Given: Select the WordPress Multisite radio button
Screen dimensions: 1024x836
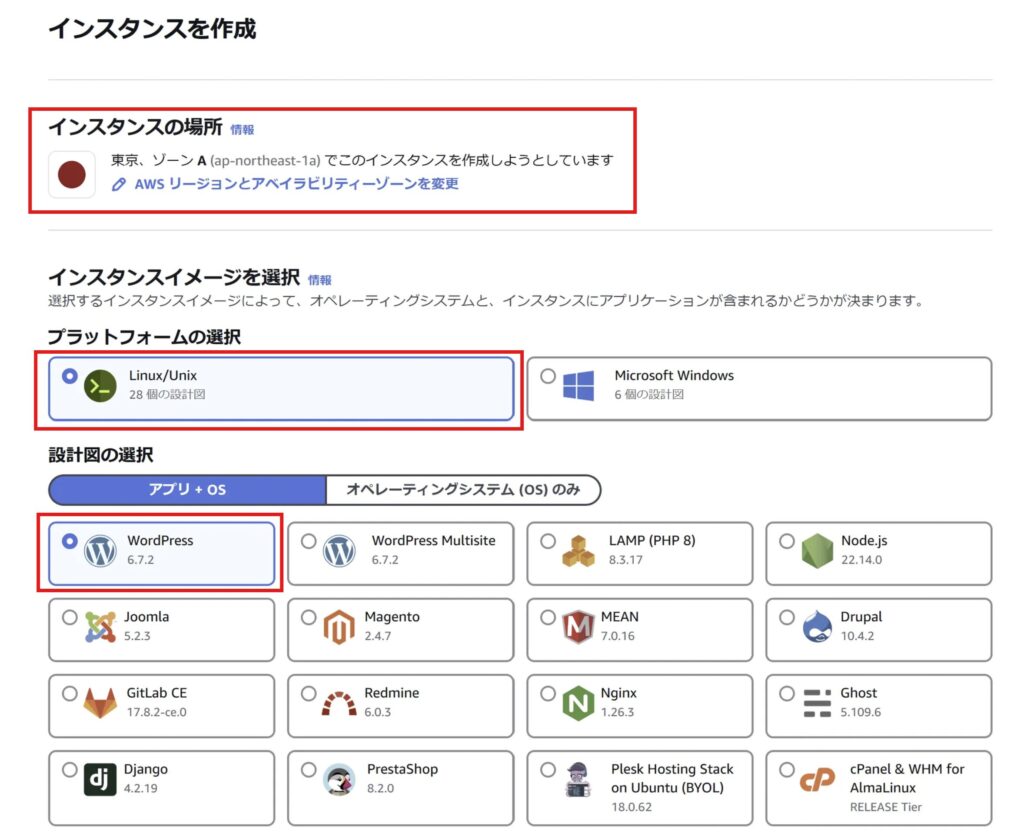Looking at the screenshot, I should [308, 541].
